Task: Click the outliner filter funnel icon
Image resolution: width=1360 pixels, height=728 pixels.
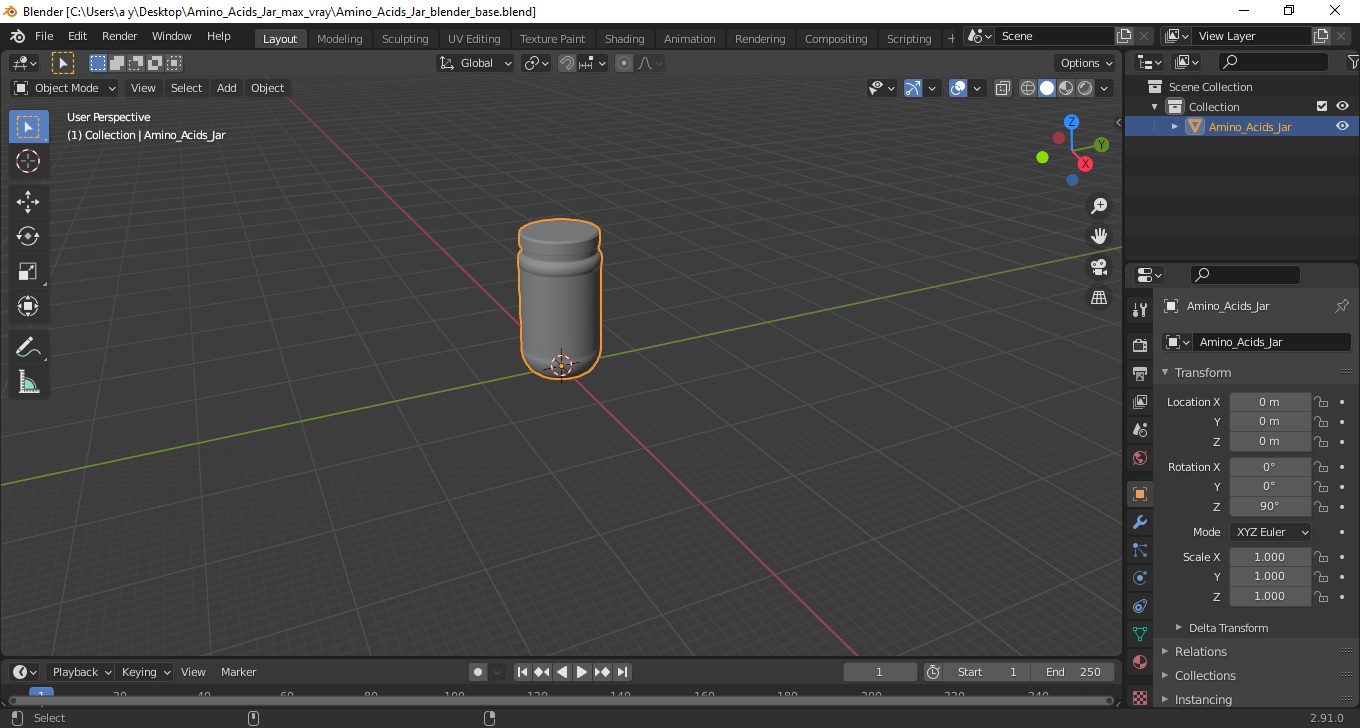Action: tap(1353, 62)
